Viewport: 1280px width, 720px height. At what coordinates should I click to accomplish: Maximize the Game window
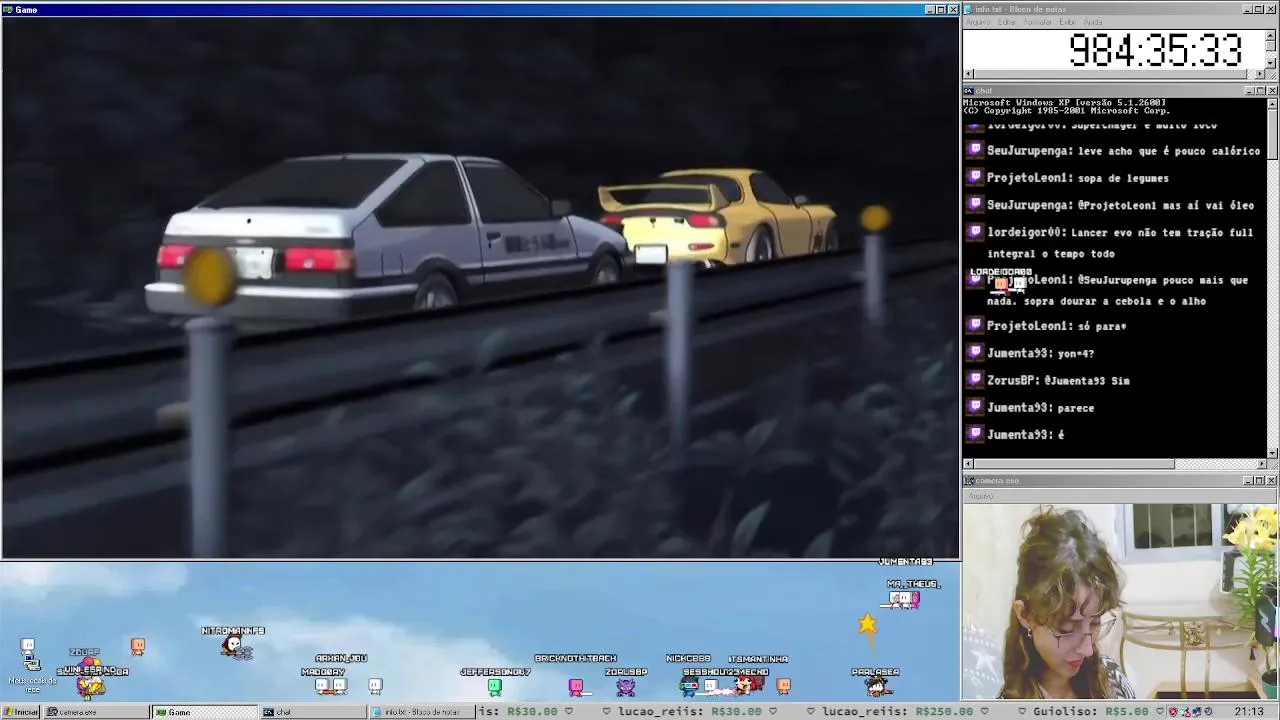(x=941, y=9)
